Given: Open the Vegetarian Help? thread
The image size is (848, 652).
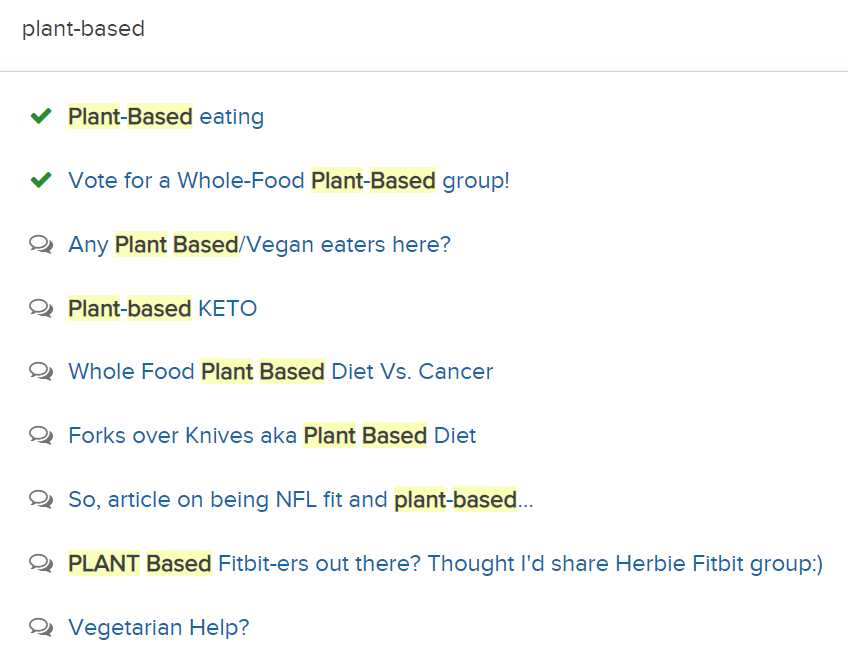Looking at the screenshot, I should [x=158, y=628].
